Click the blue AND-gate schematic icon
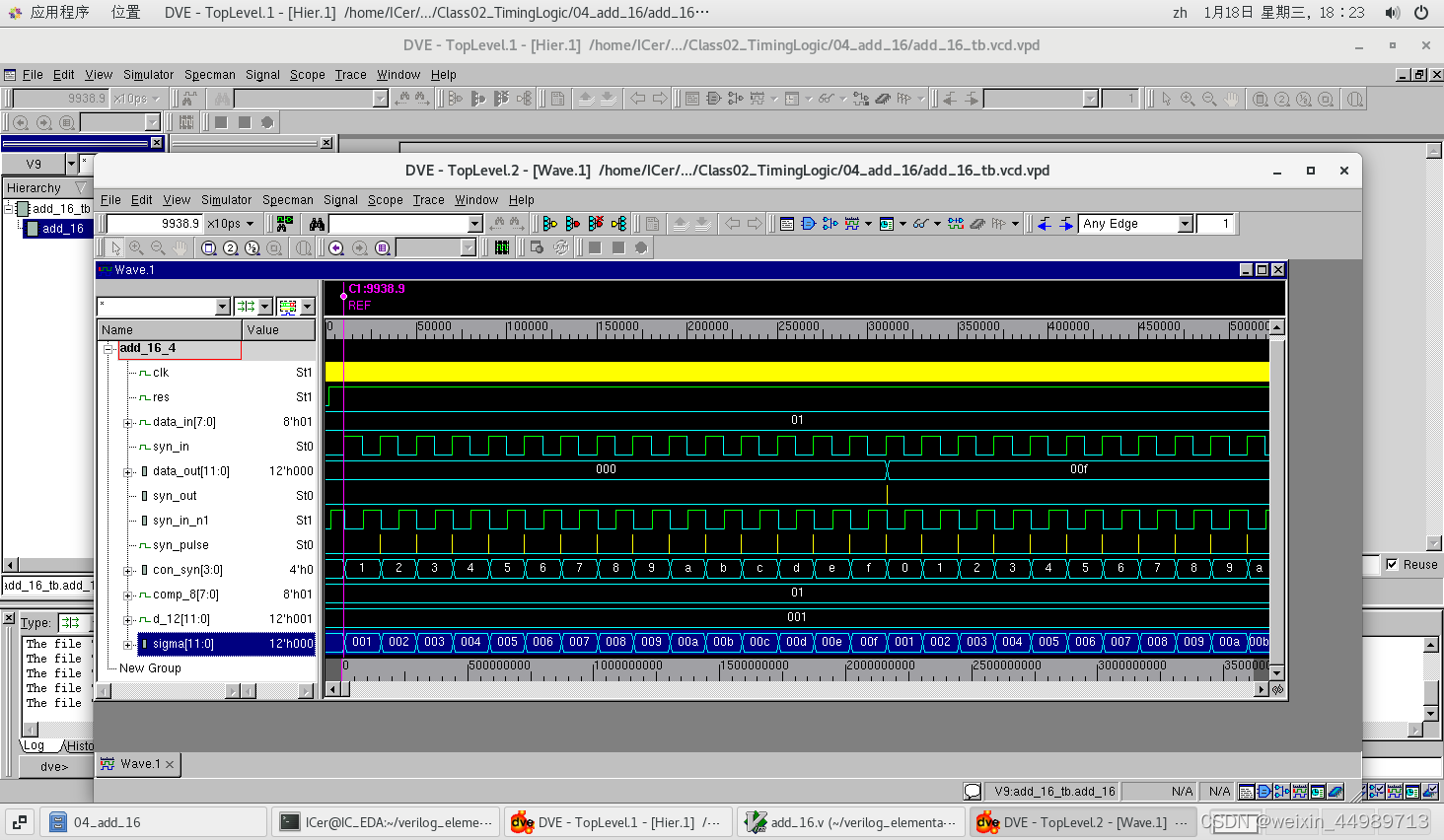This screenshot has height=840, width=1444. 809,224
